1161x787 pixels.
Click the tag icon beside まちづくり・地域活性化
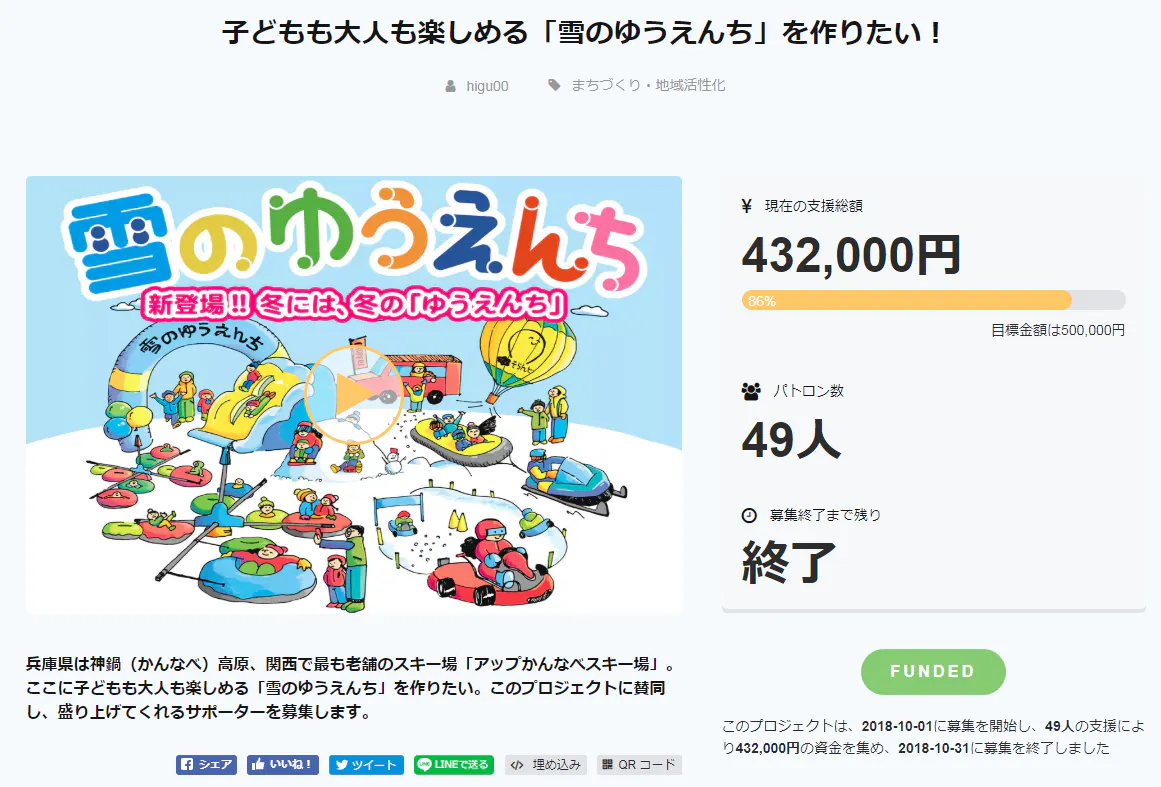(554, 86)
